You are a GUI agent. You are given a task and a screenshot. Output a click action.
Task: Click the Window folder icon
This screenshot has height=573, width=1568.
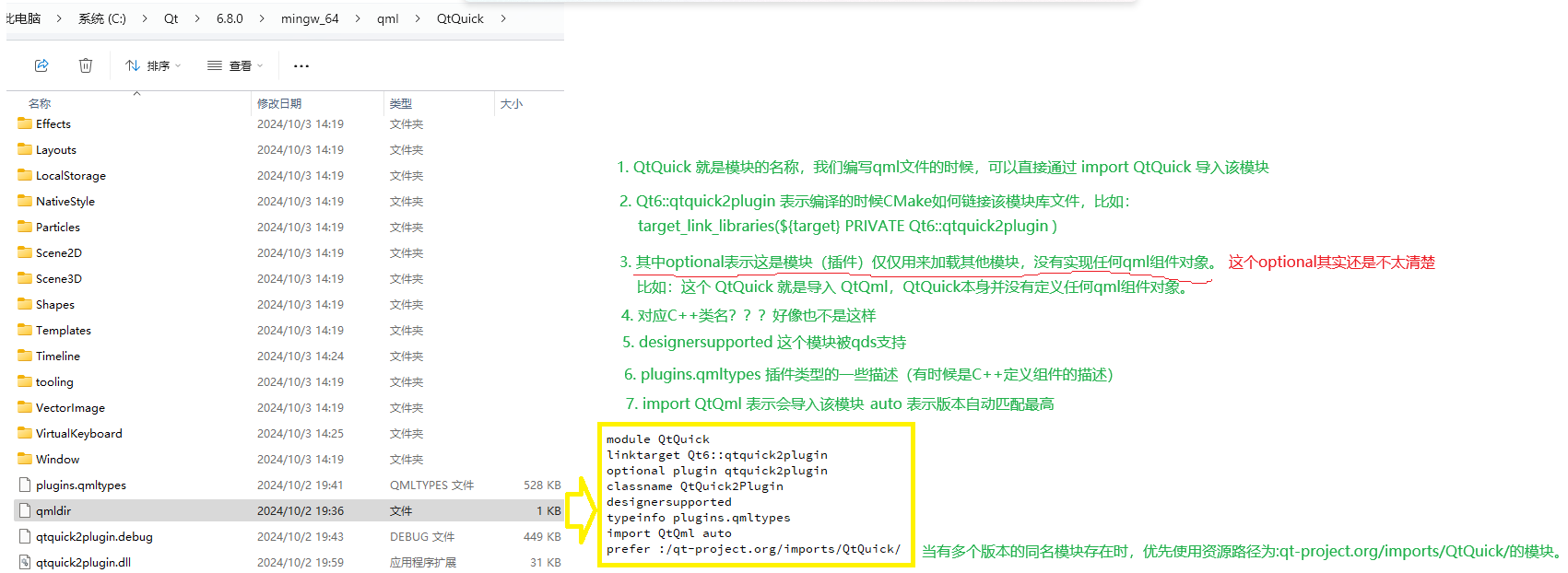pos(25,459)
